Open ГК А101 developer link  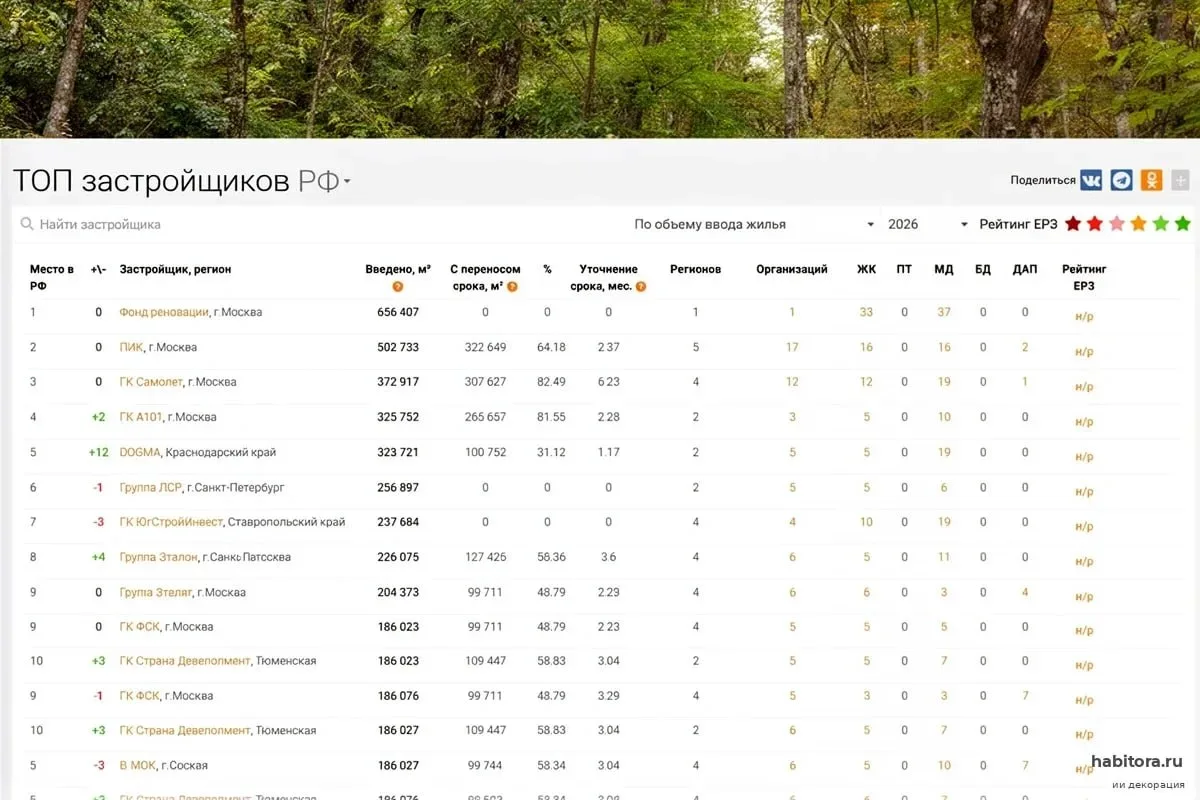click(x=140, y=417)
